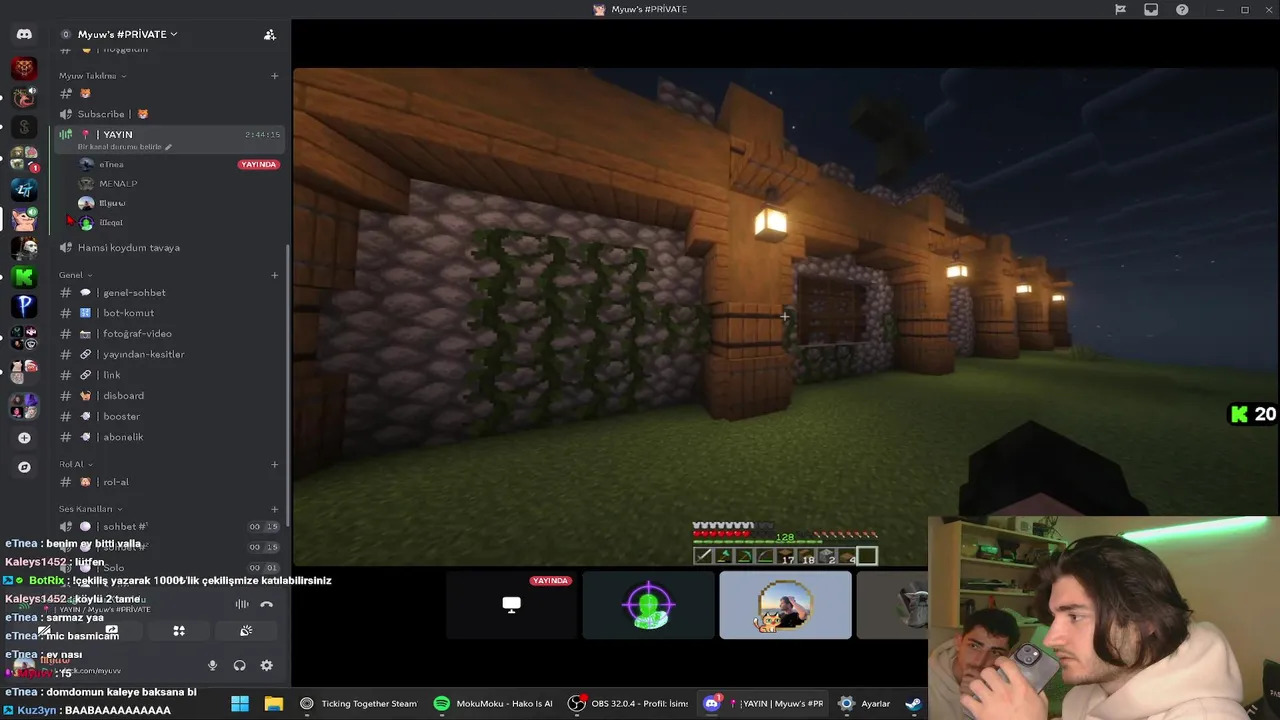Disconnect from voice with phone icon

click(x=266, y=604)
